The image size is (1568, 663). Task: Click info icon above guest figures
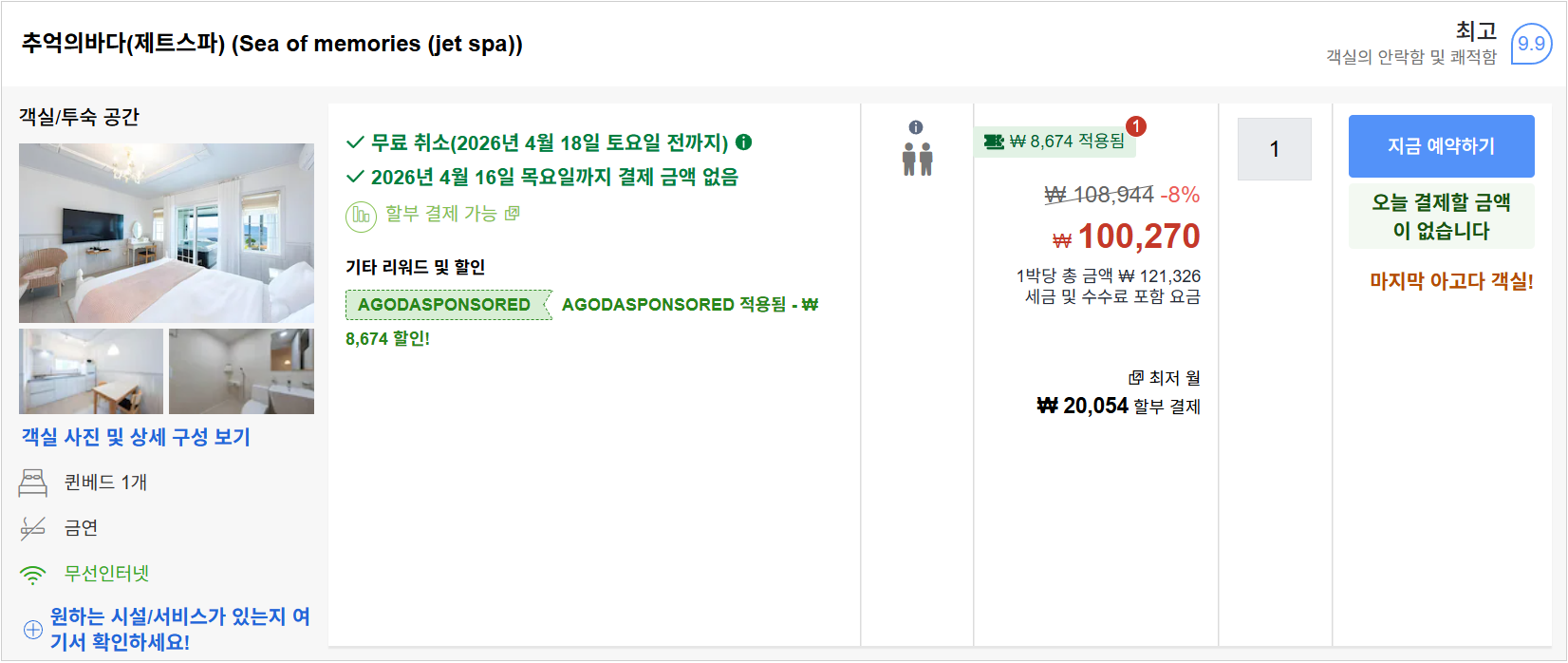coord(916,127)
